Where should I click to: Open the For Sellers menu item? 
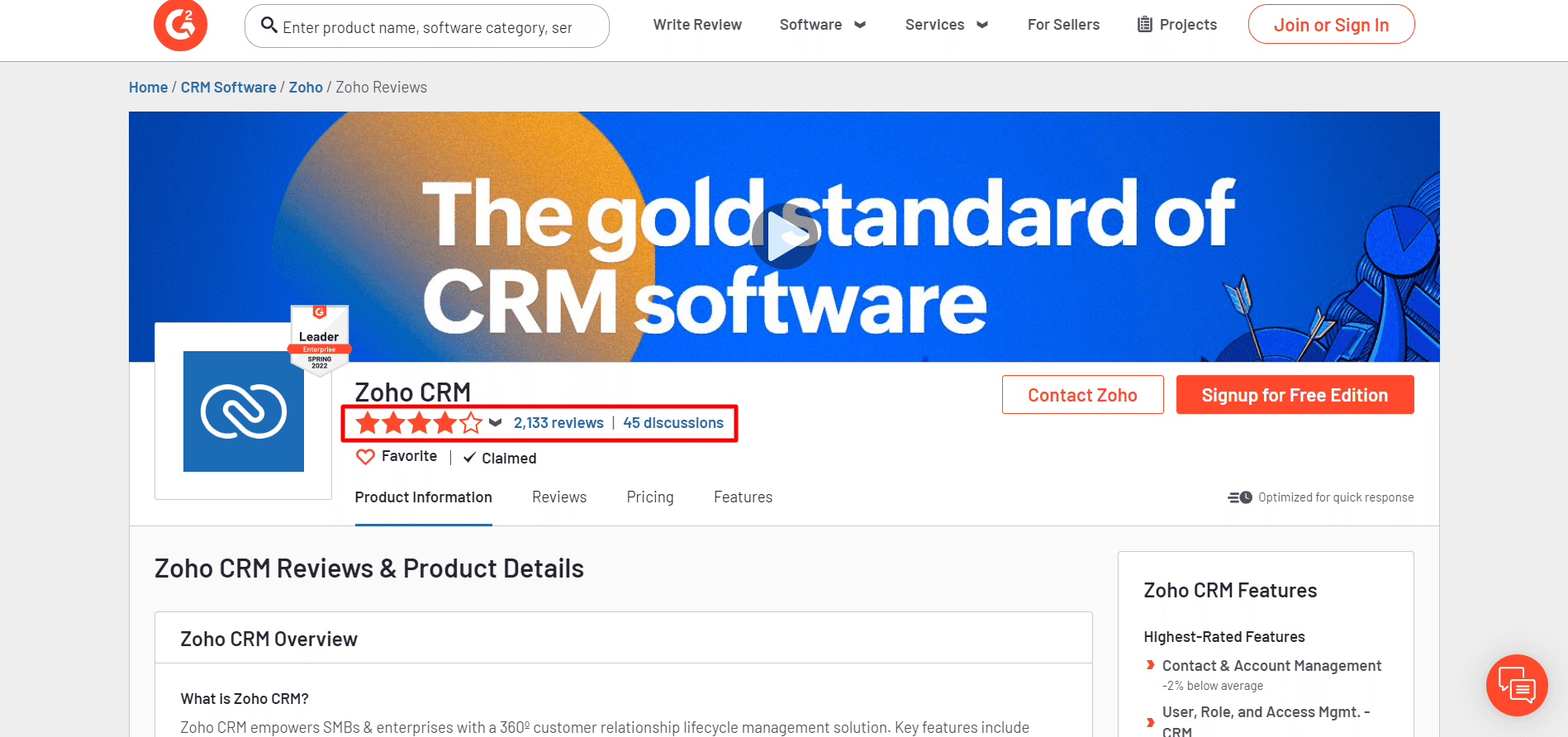(1063, 25)
